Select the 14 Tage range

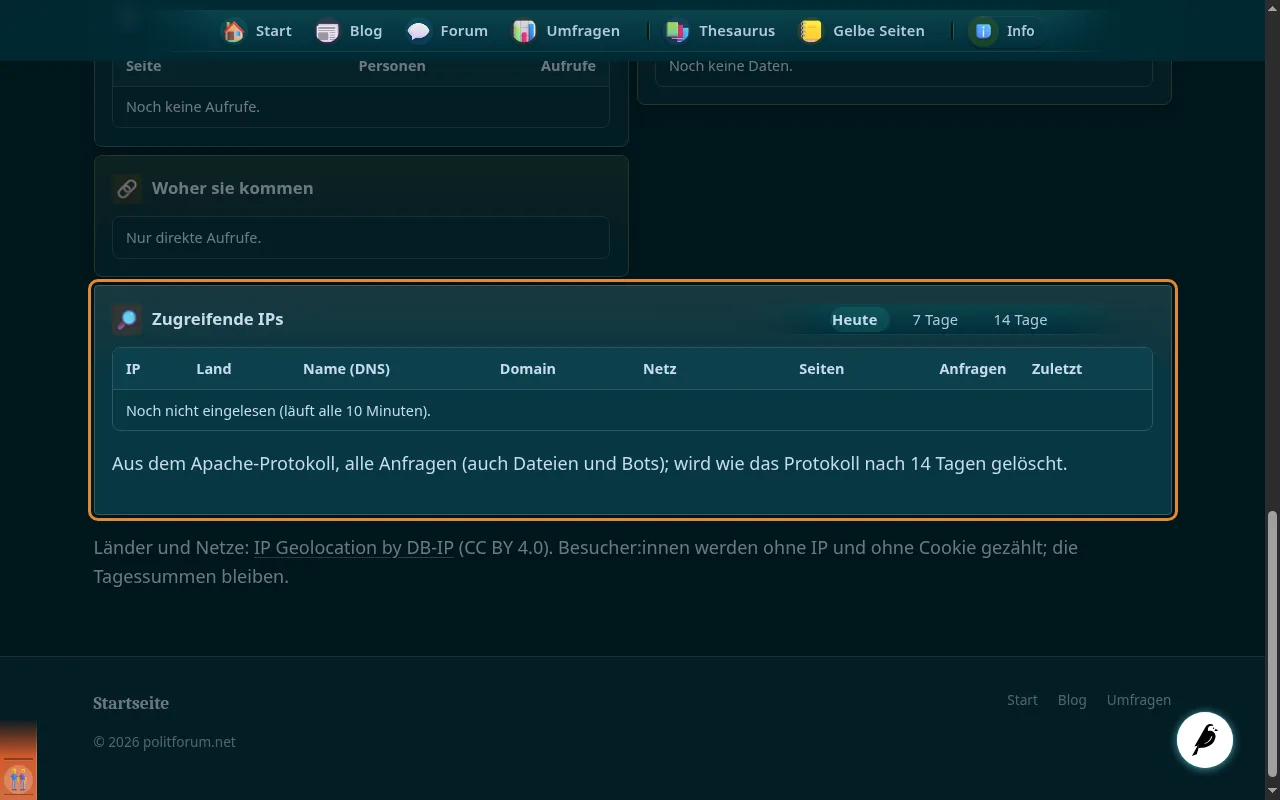point(1020,320)
